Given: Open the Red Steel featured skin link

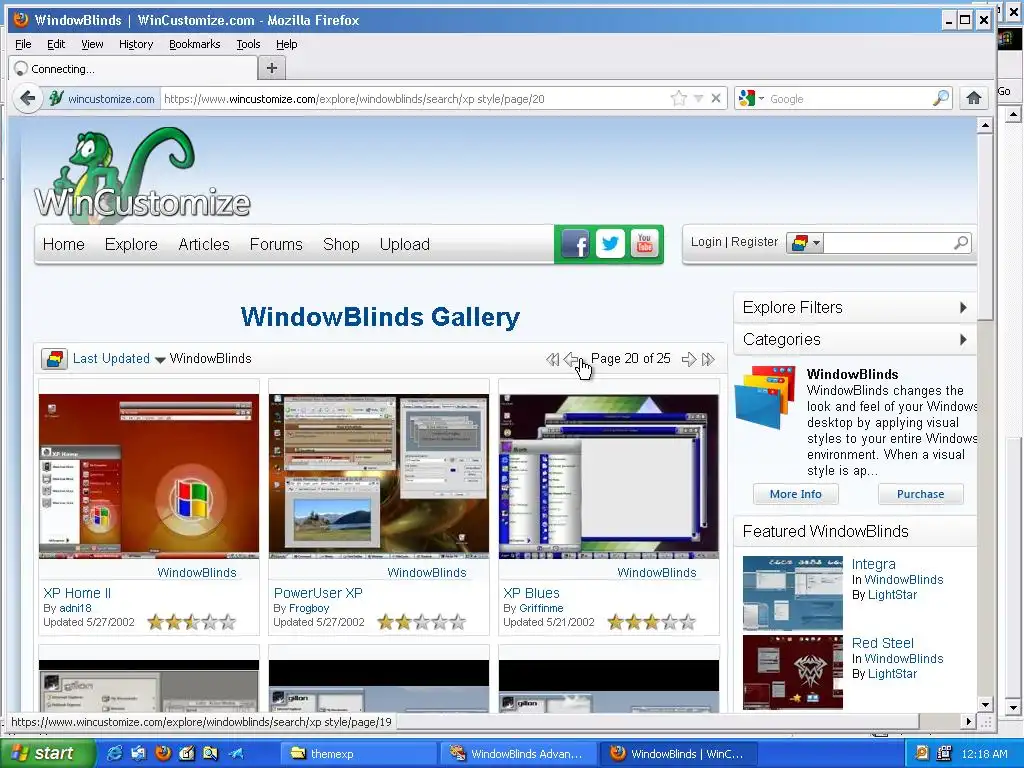Looking at the screenshot, I should point(882,643).
